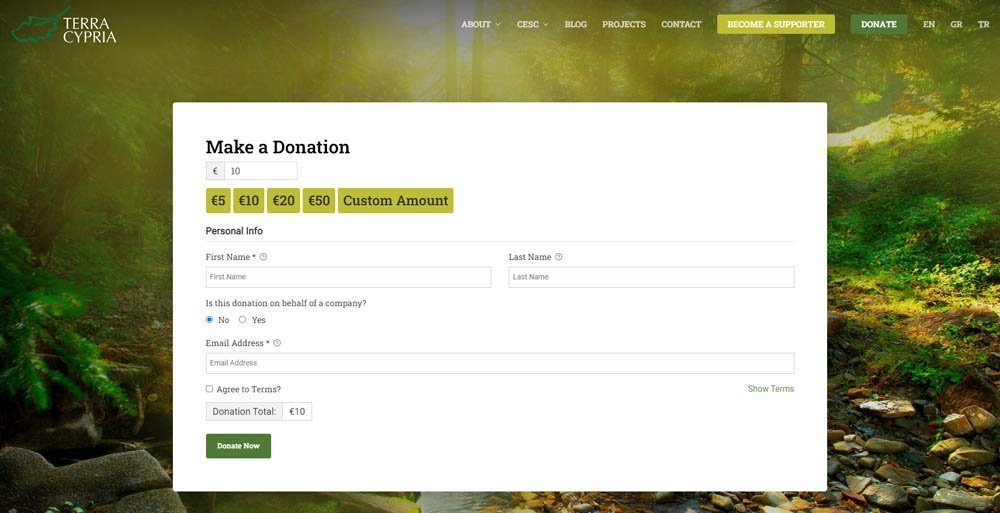The height and width of the screenshot is (513, 1000).
Task: Select the No company radio button
Action: [210, 320]
